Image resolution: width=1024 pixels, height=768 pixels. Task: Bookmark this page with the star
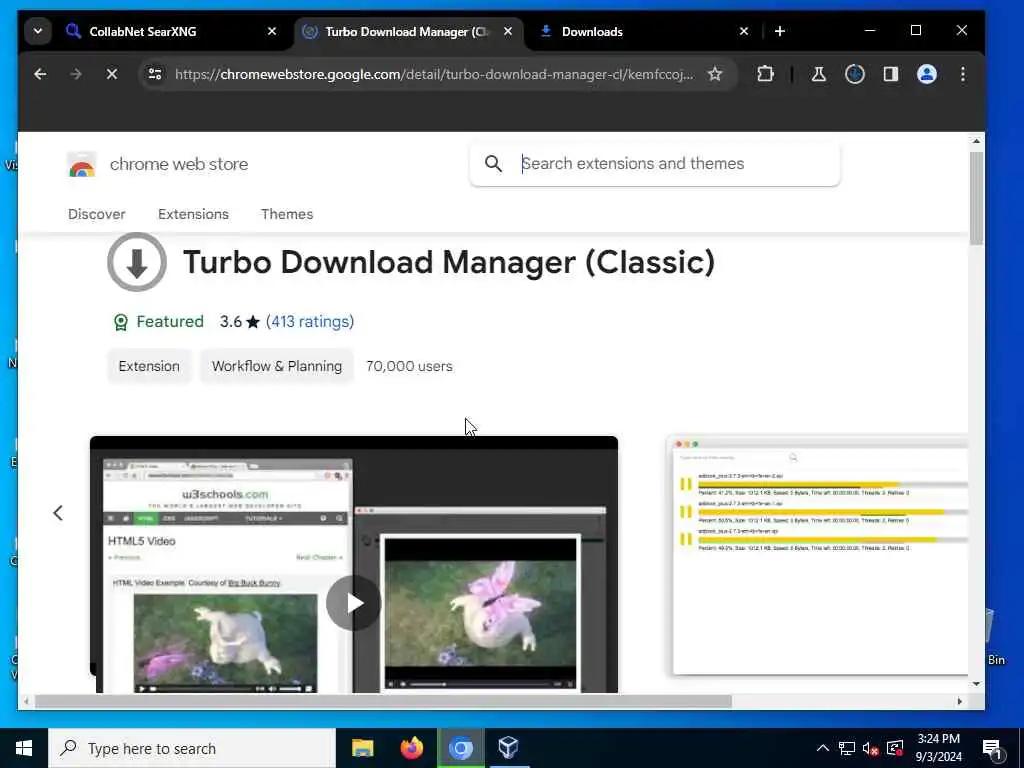click(715, 74)
